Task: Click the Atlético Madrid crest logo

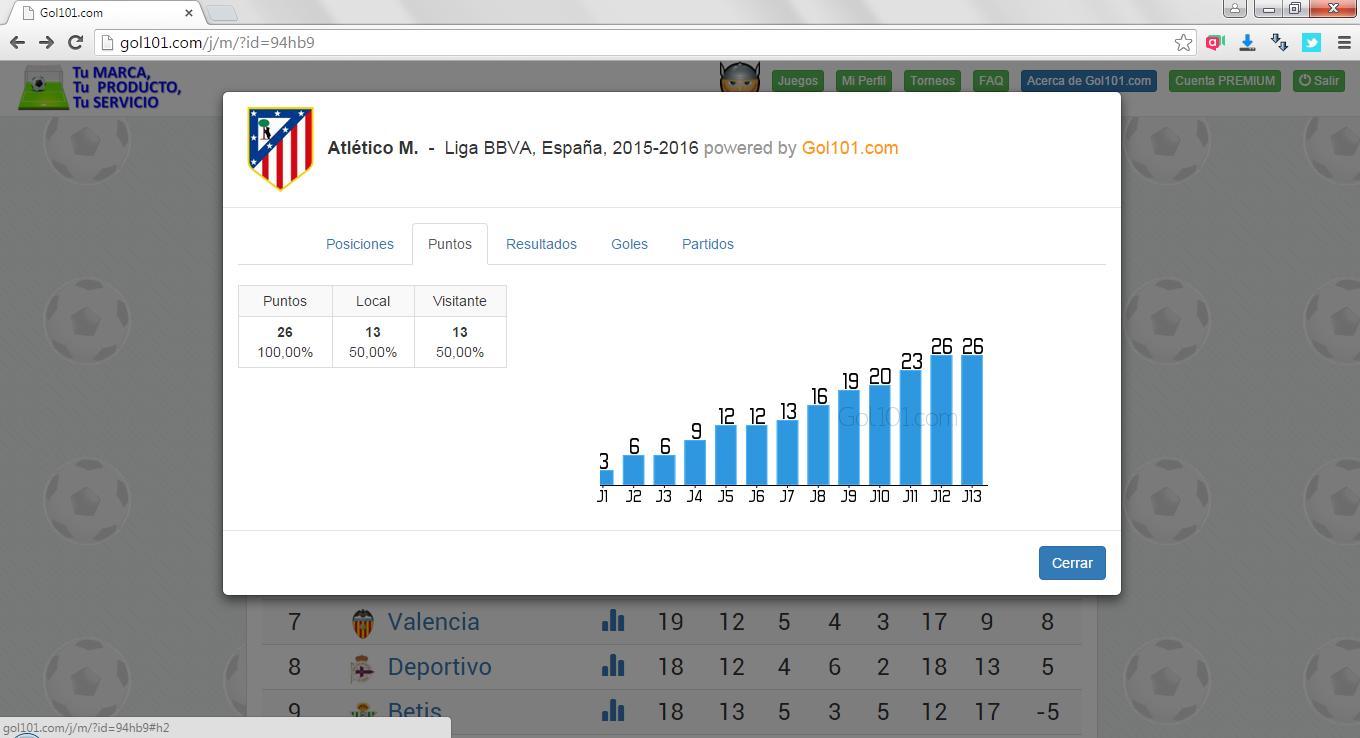Action: 280,148
